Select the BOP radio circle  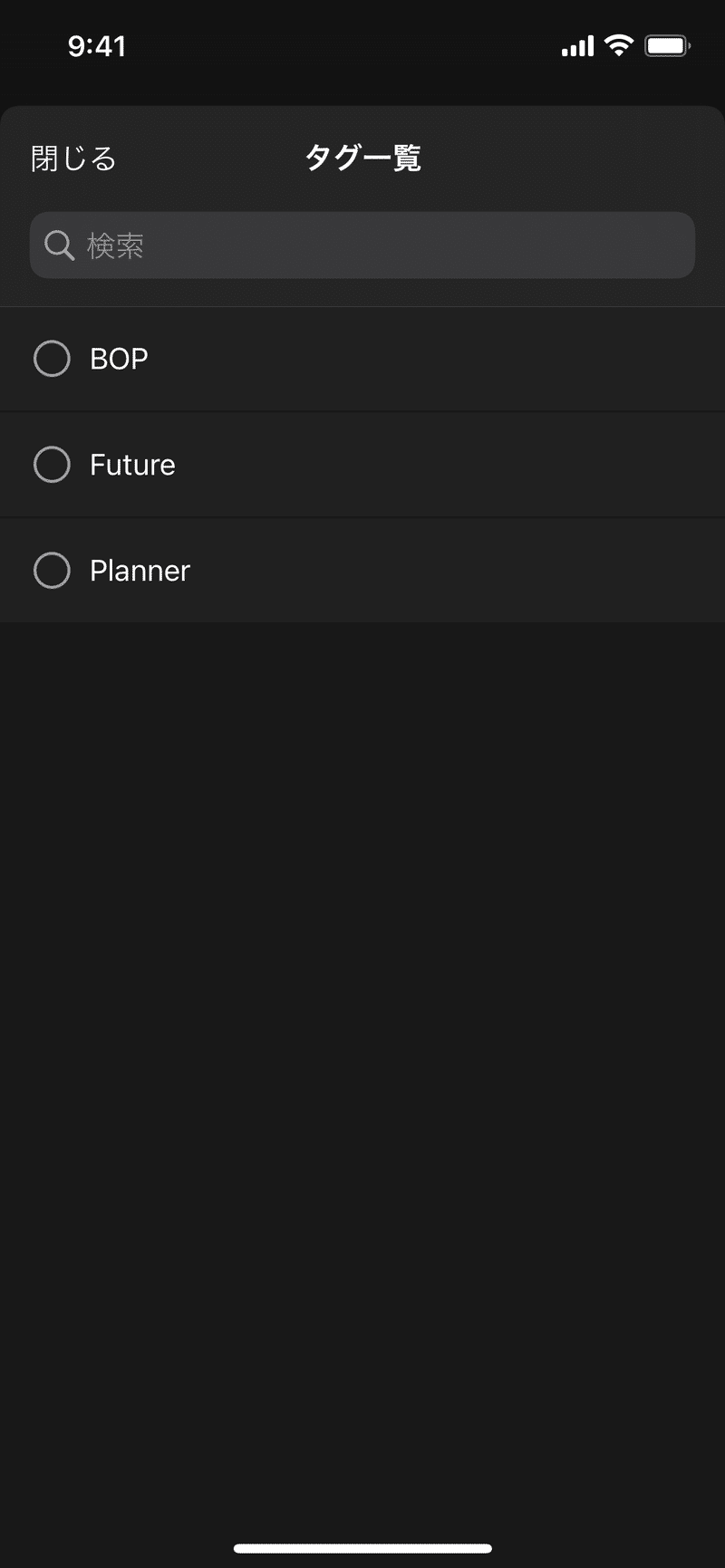[x=52, y=359]
